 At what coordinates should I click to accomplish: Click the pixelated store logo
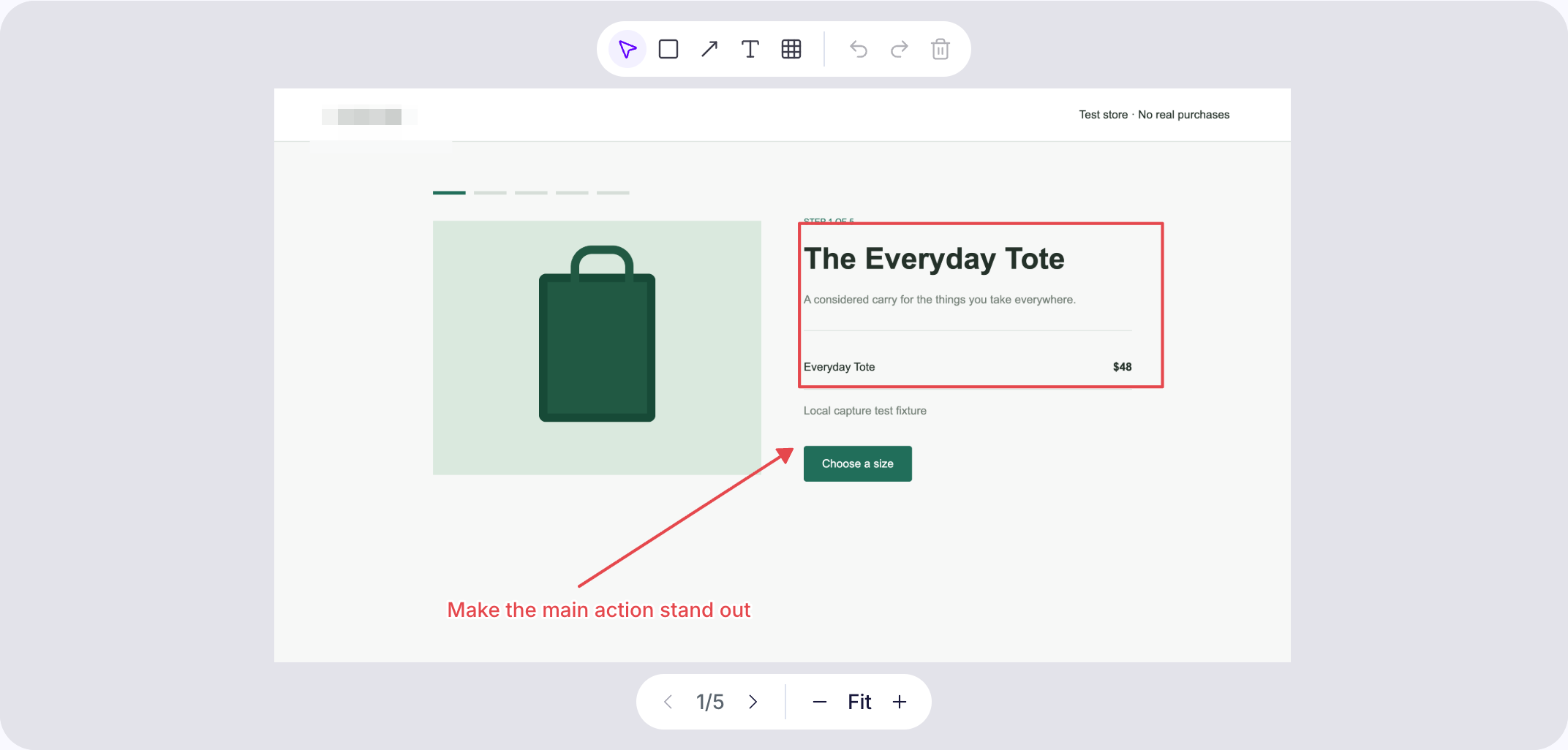tap(369, 117)
